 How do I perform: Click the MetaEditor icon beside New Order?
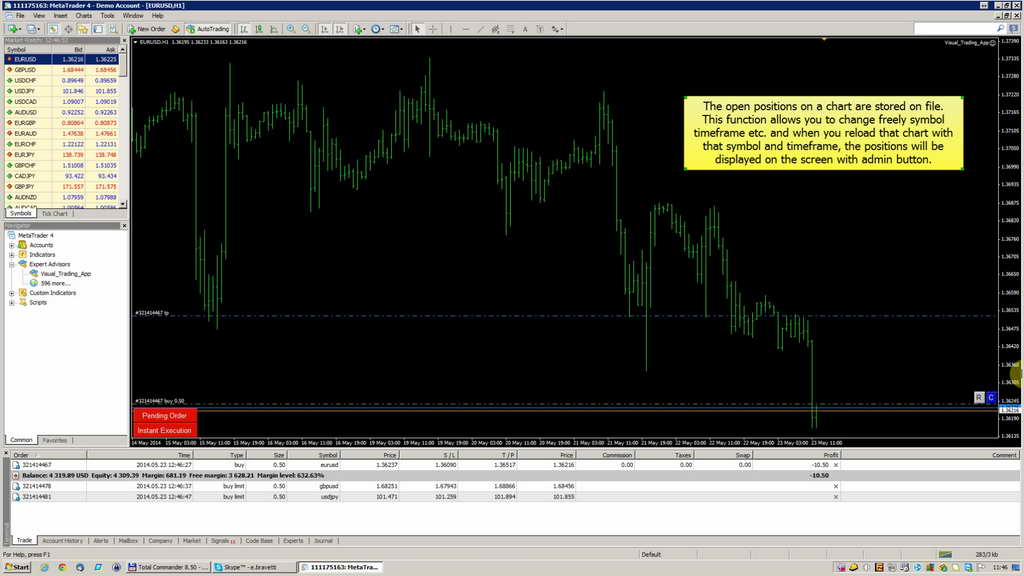(175, 29)
